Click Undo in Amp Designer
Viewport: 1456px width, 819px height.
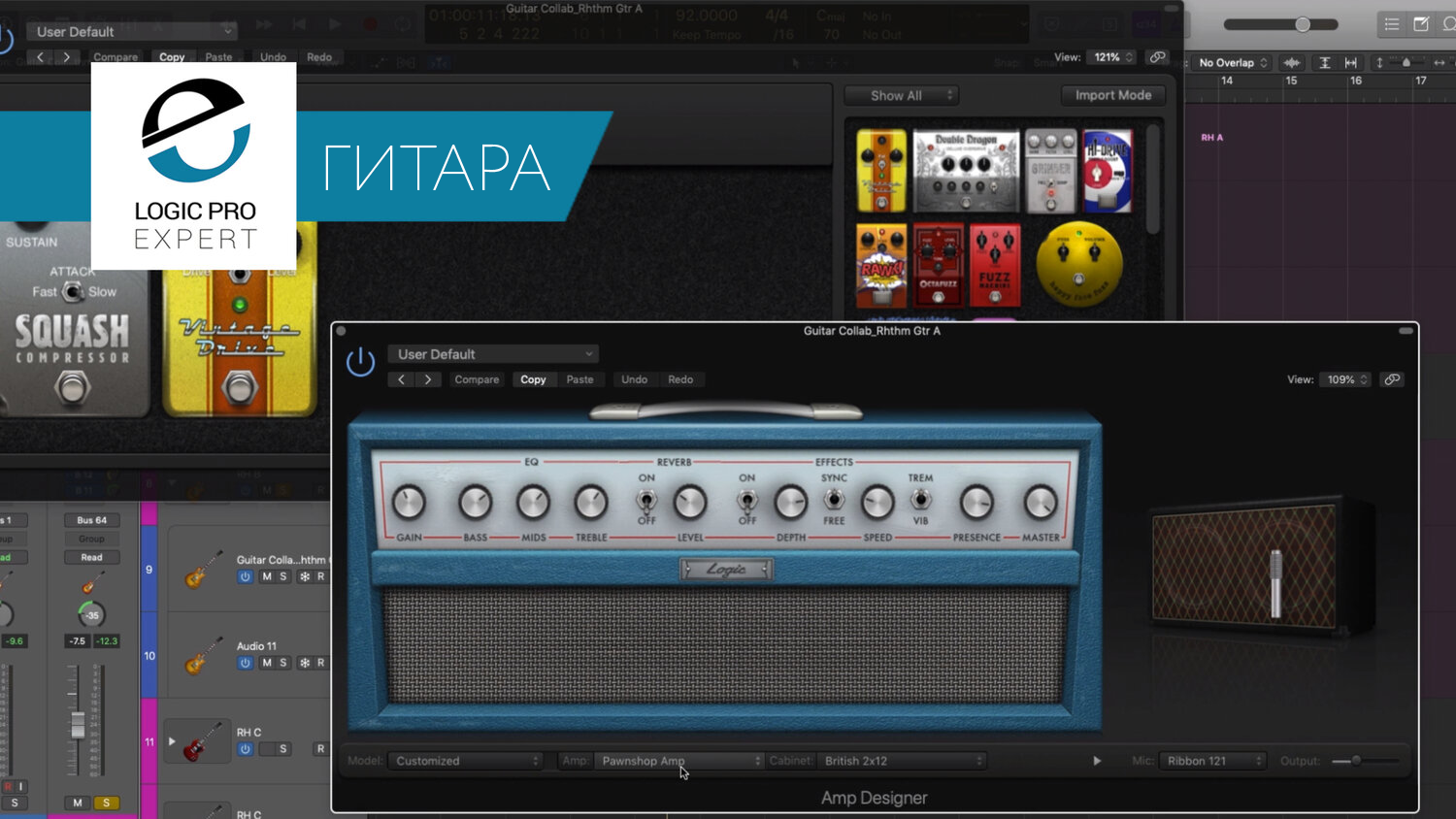[634, 379]
